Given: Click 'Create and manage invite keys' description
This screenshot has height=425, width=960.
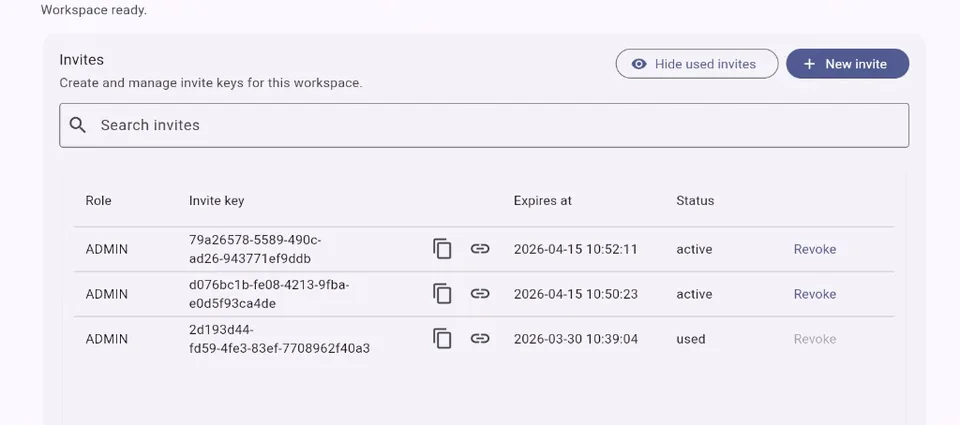Looking at the screenshot, I should [x=211, y=83].
